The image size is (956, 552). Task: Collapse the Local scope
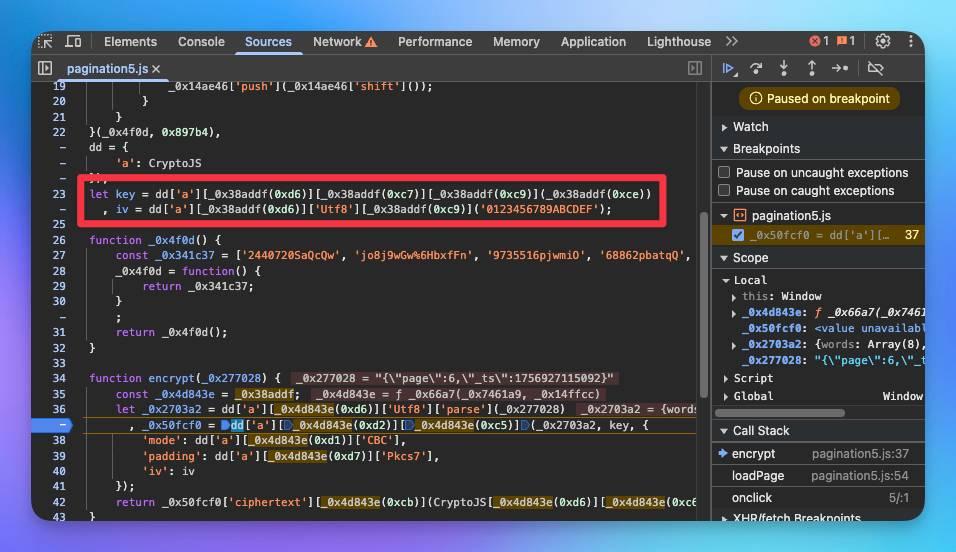pyautogui.click(x=726, y=281)
